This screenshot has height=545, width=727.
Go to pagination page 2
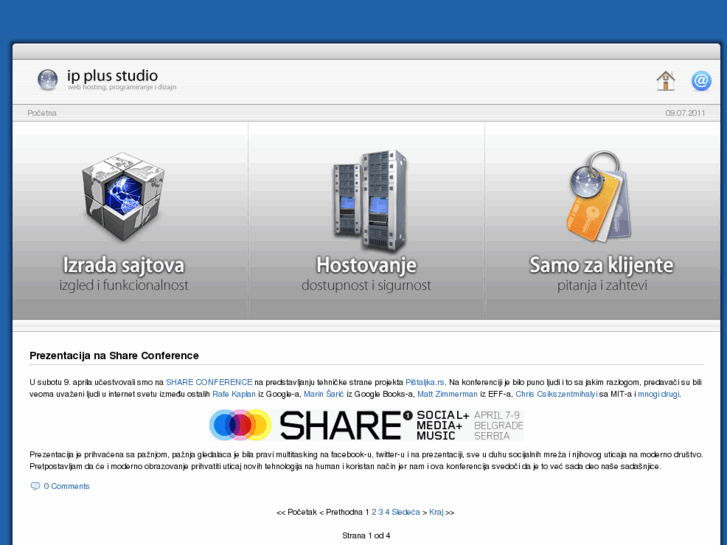click(x=374, y=512)
